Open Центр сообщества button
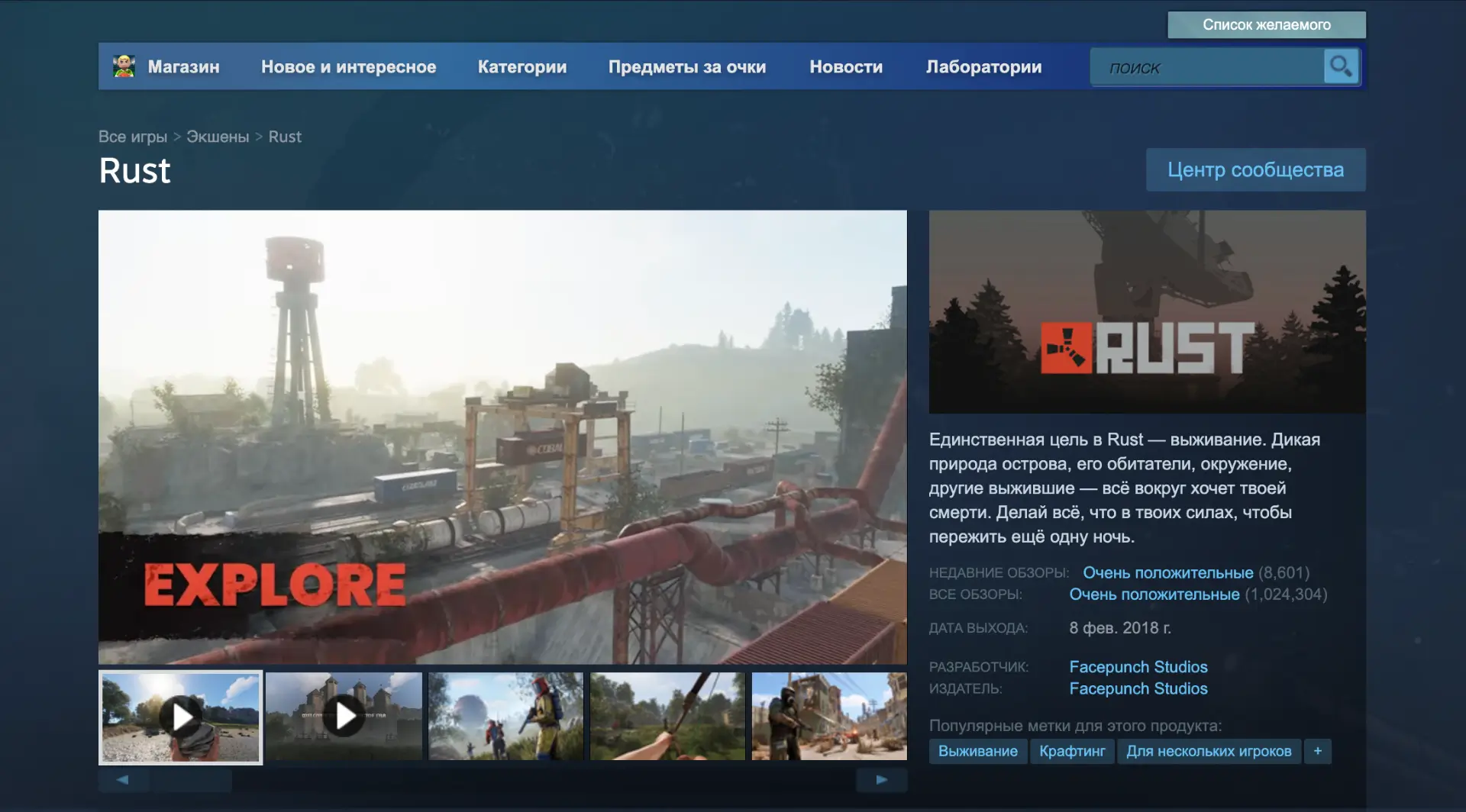 1256,169
